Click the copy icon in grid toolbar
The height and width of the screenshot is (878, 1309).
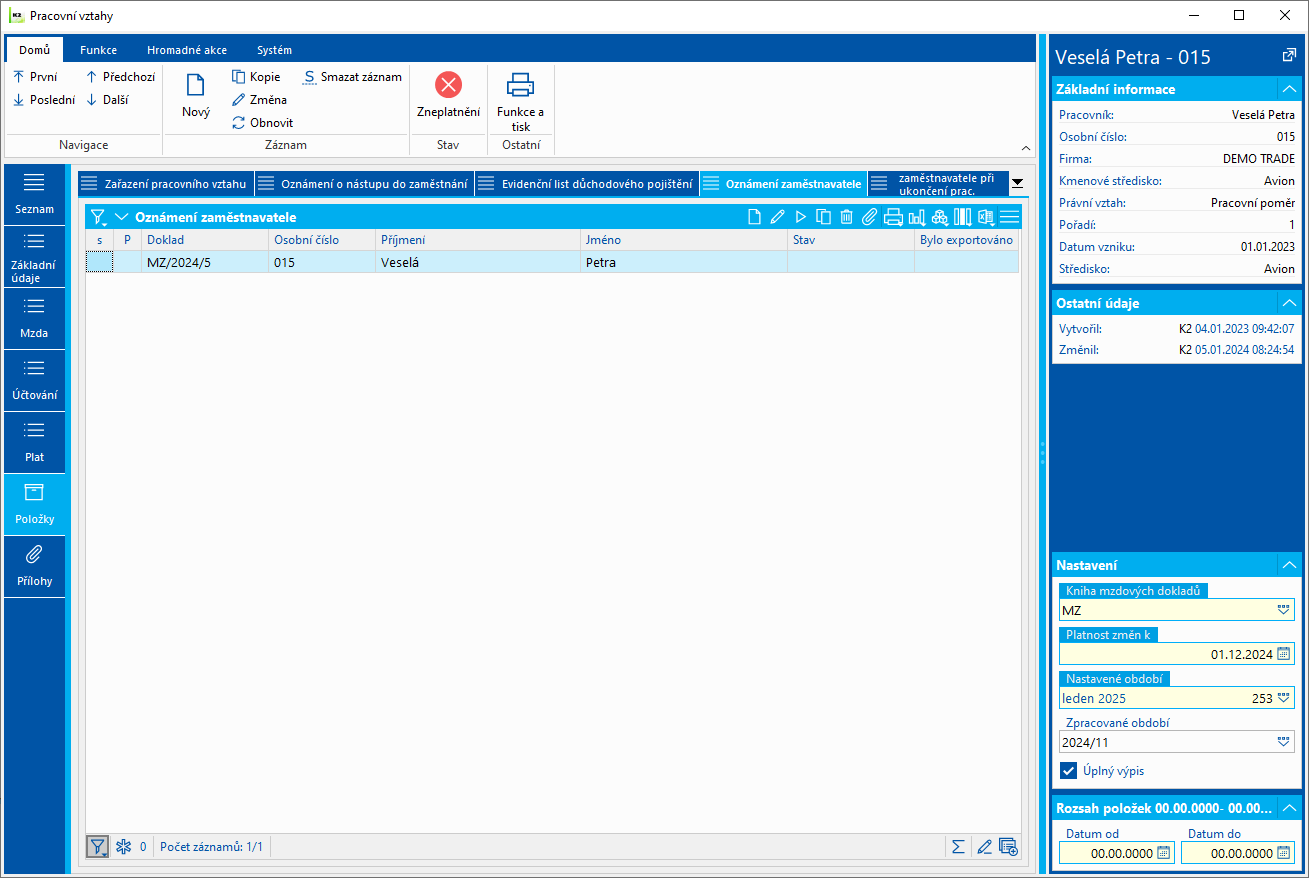point(824,217)
